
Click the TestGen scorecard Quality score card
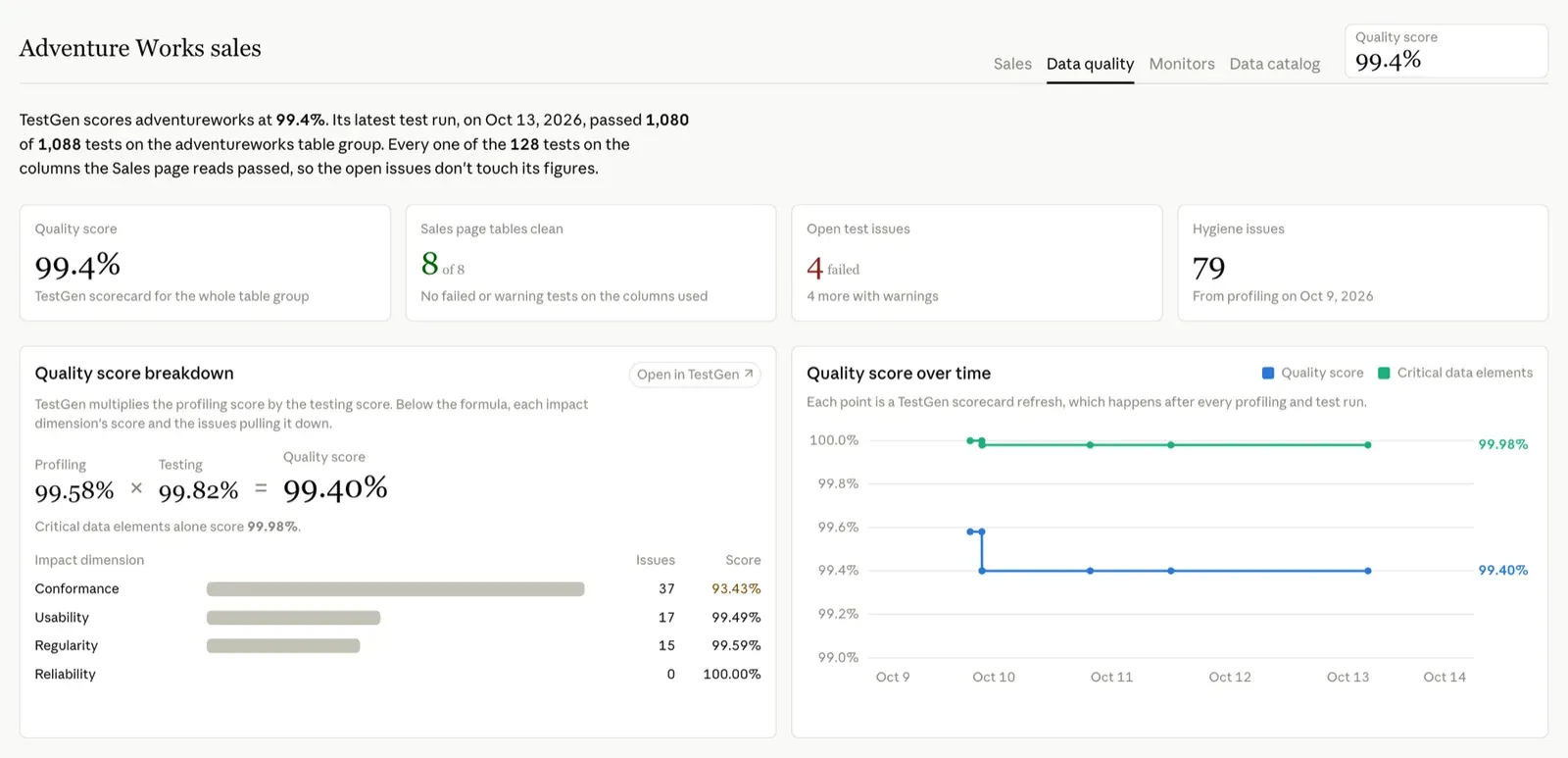tap(205, 263)
